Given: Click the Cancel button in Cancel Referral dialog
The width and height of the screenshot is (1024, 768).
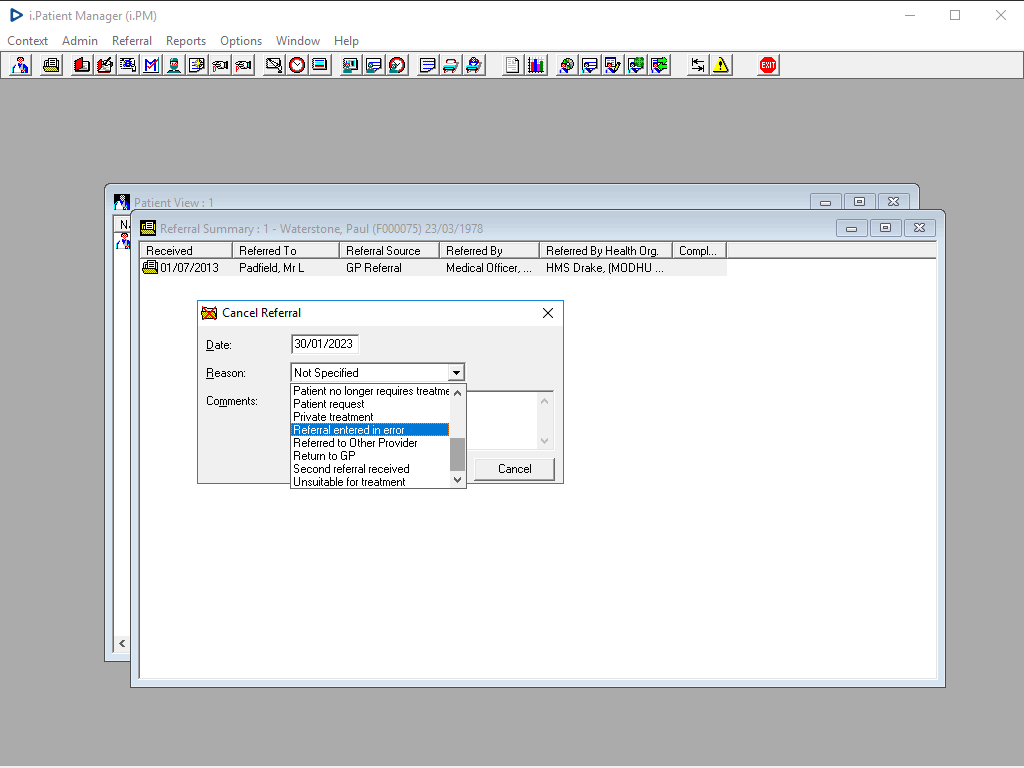Looking at the screenshot, I should (x=515, y=469).
